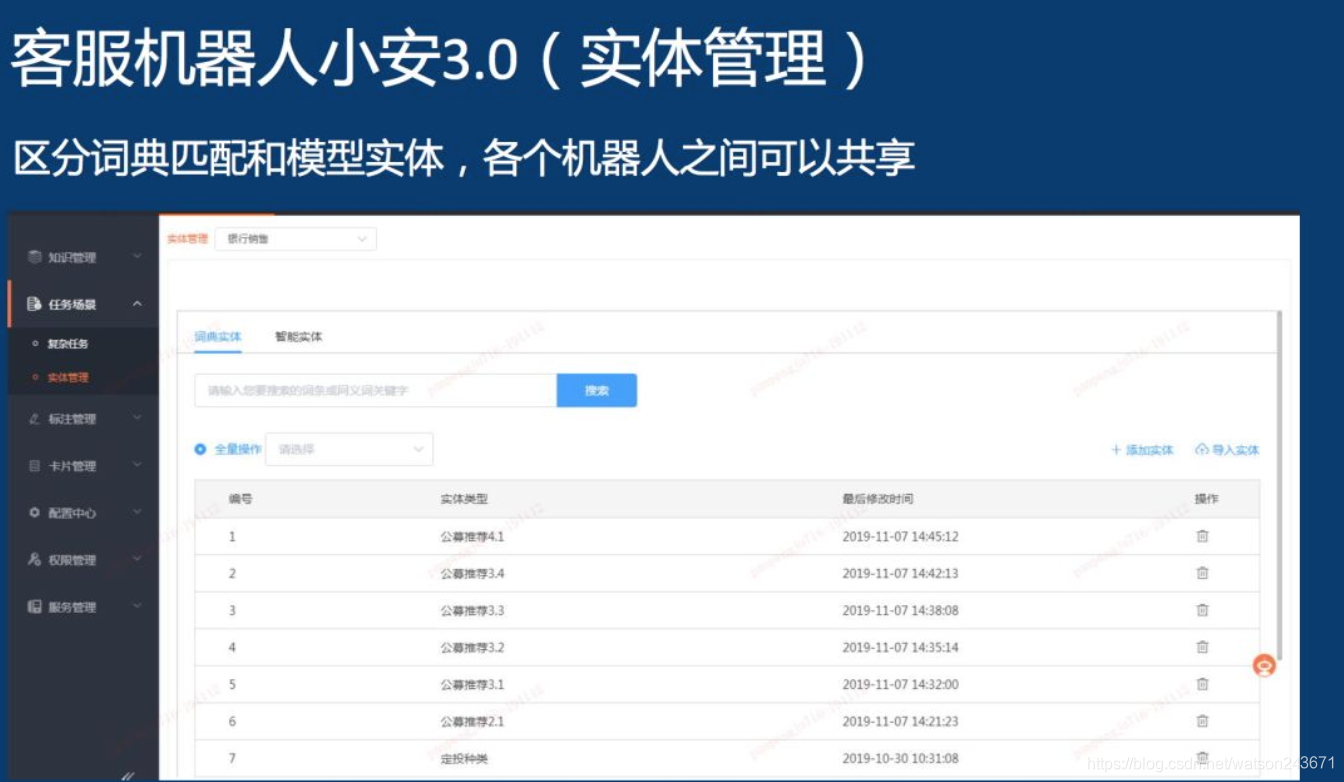
Task: Click the 知识管理 sidebar icon
Action: [x=35, y=257]
